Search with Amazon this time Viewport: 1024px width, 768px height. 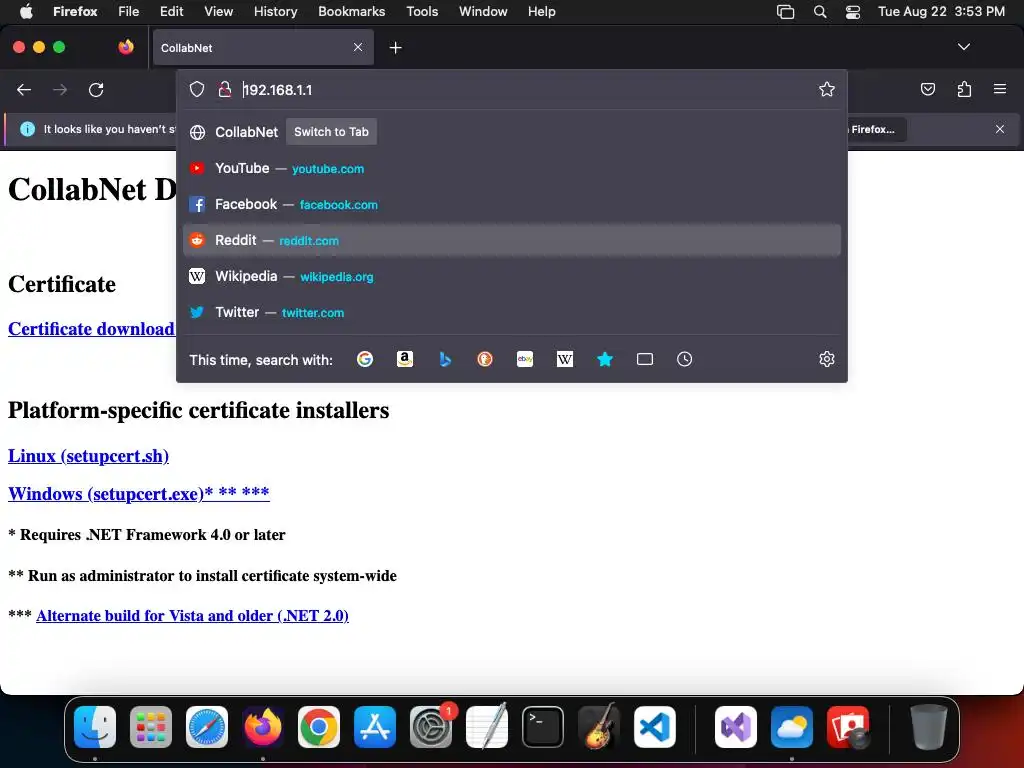click(405, 359)
